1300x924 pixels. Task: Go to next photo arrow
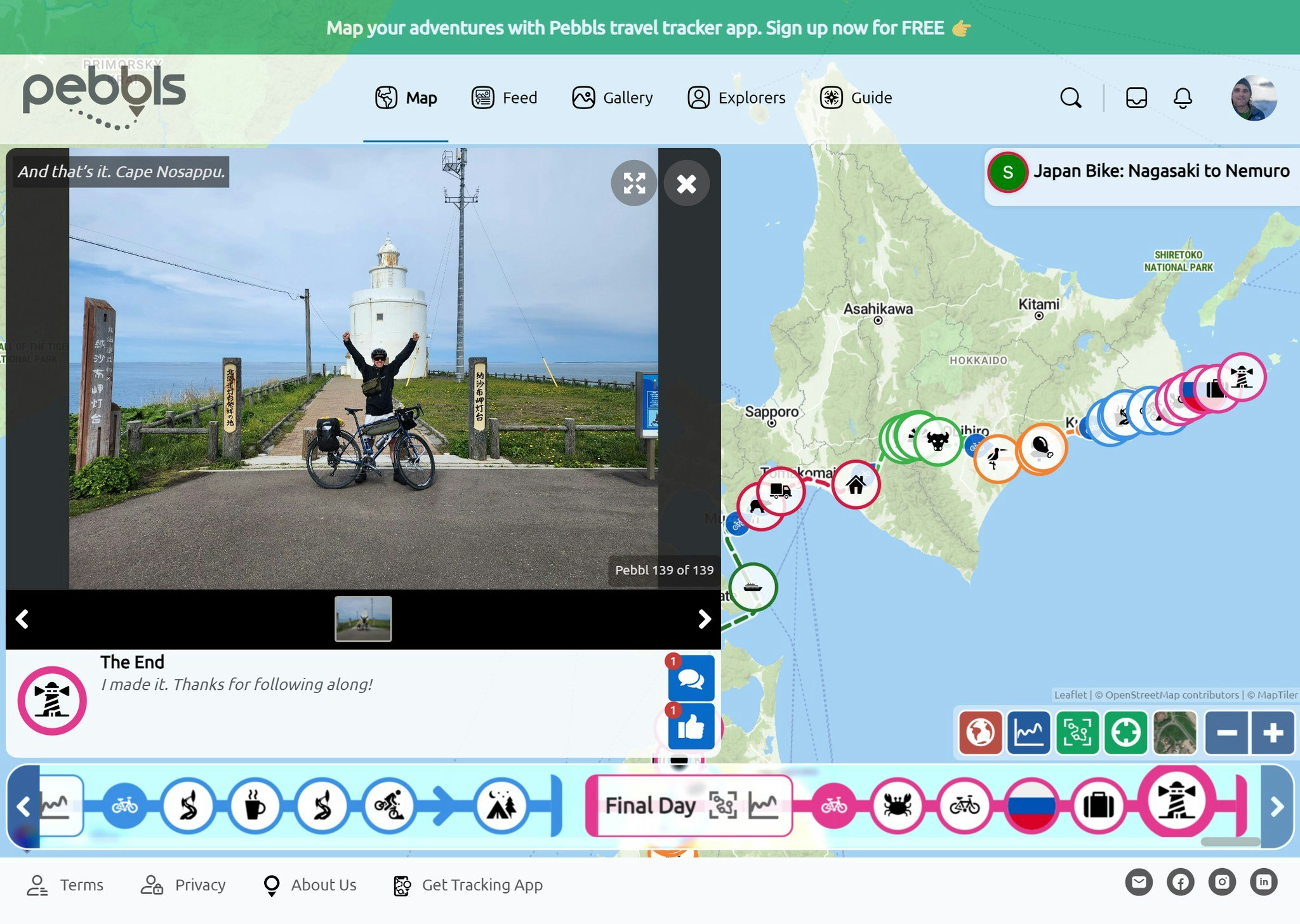tap(704, 619)
